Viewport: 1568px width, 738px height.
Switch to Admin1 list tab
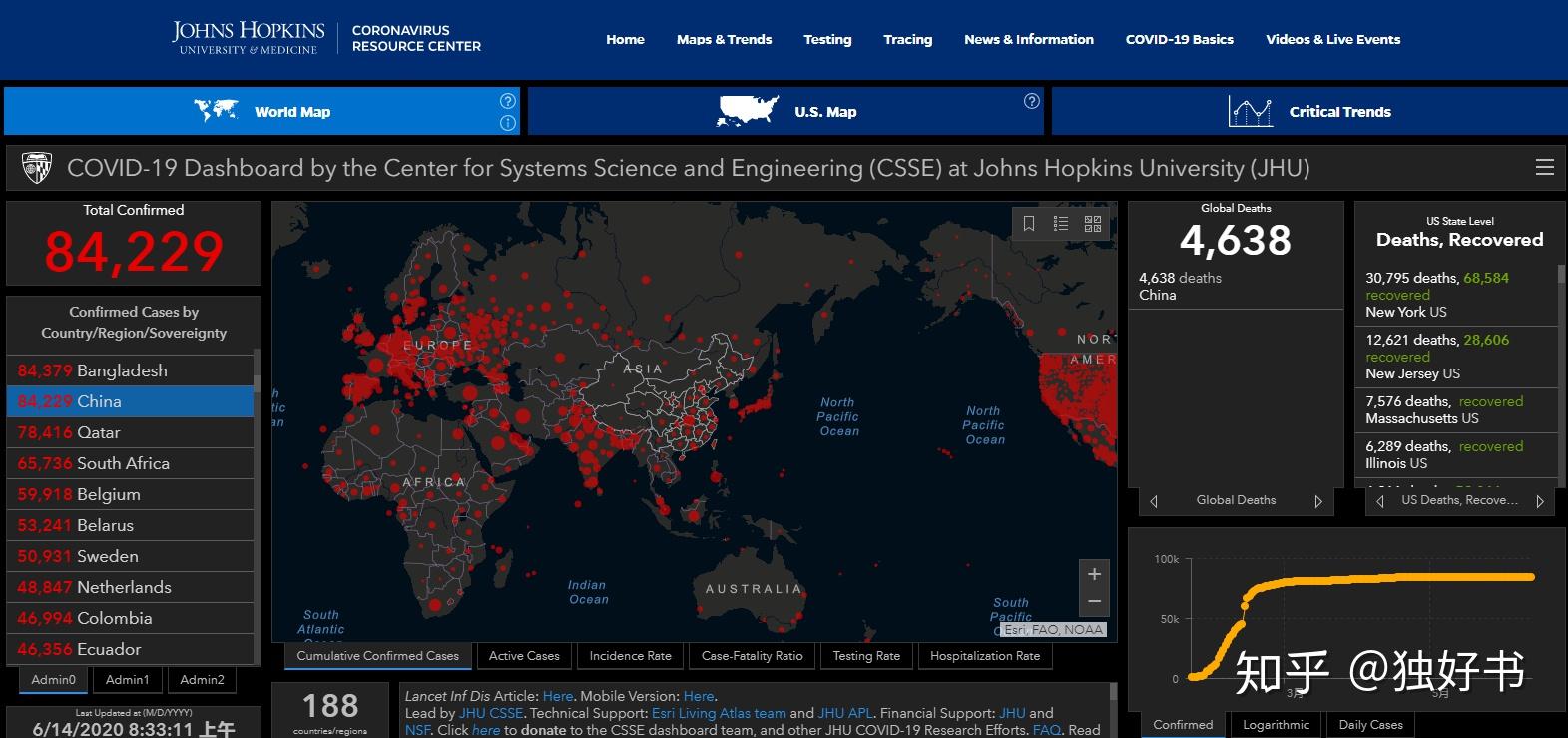click(x=128, y=680)
